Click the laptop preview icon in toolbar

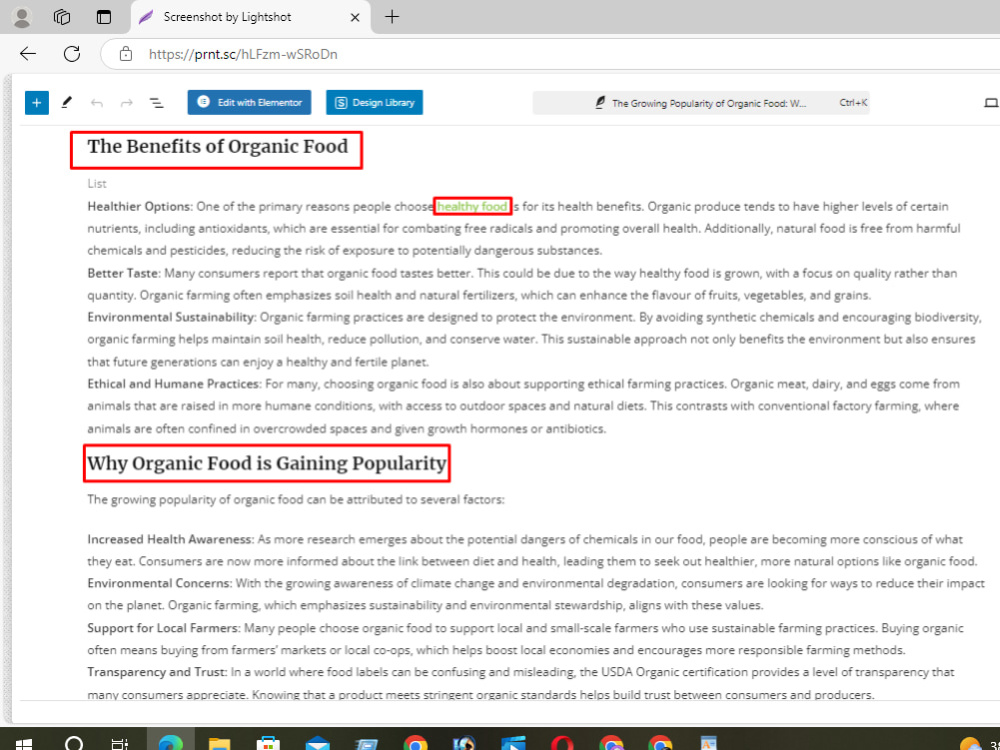click(990, 103)
